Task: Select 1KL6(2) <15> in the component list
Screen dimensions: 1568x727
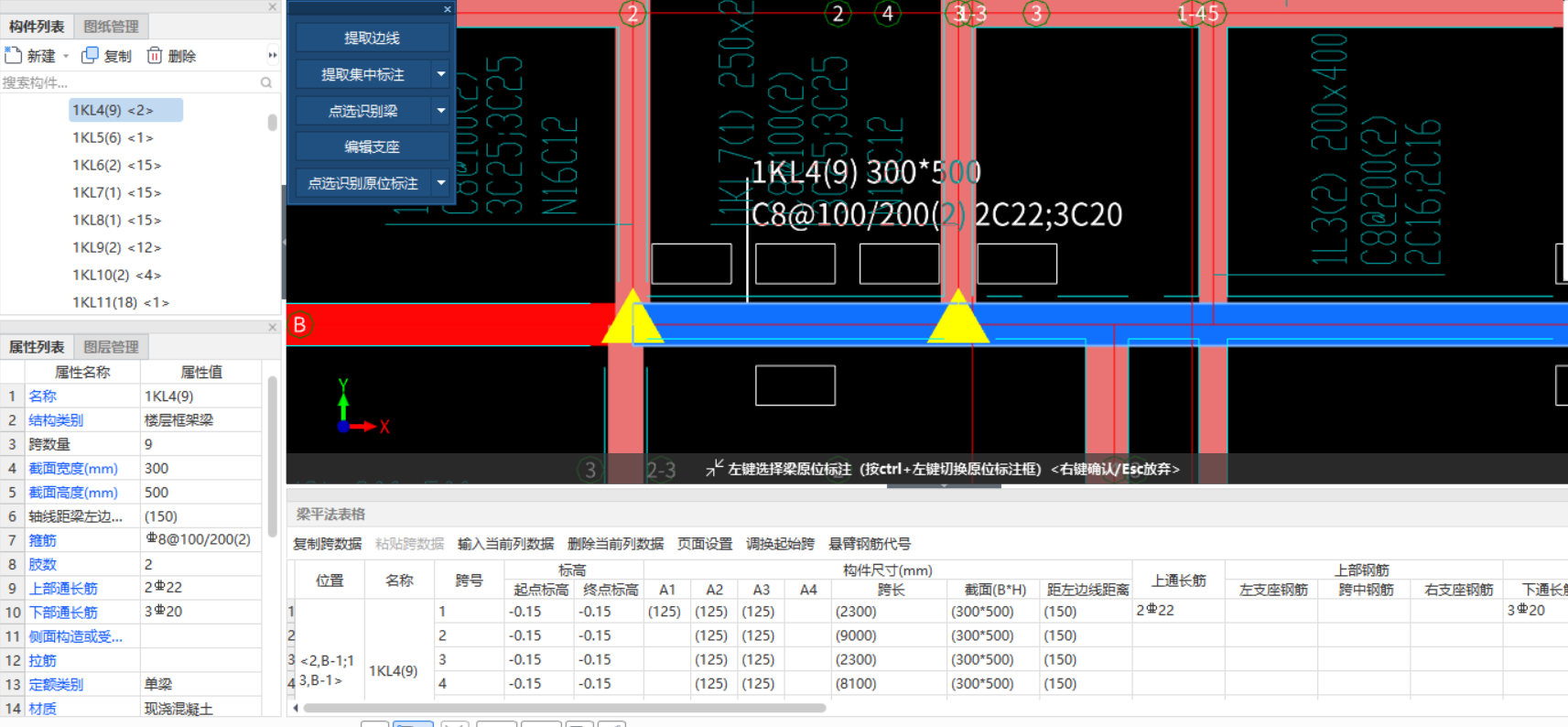Action: 116,165
